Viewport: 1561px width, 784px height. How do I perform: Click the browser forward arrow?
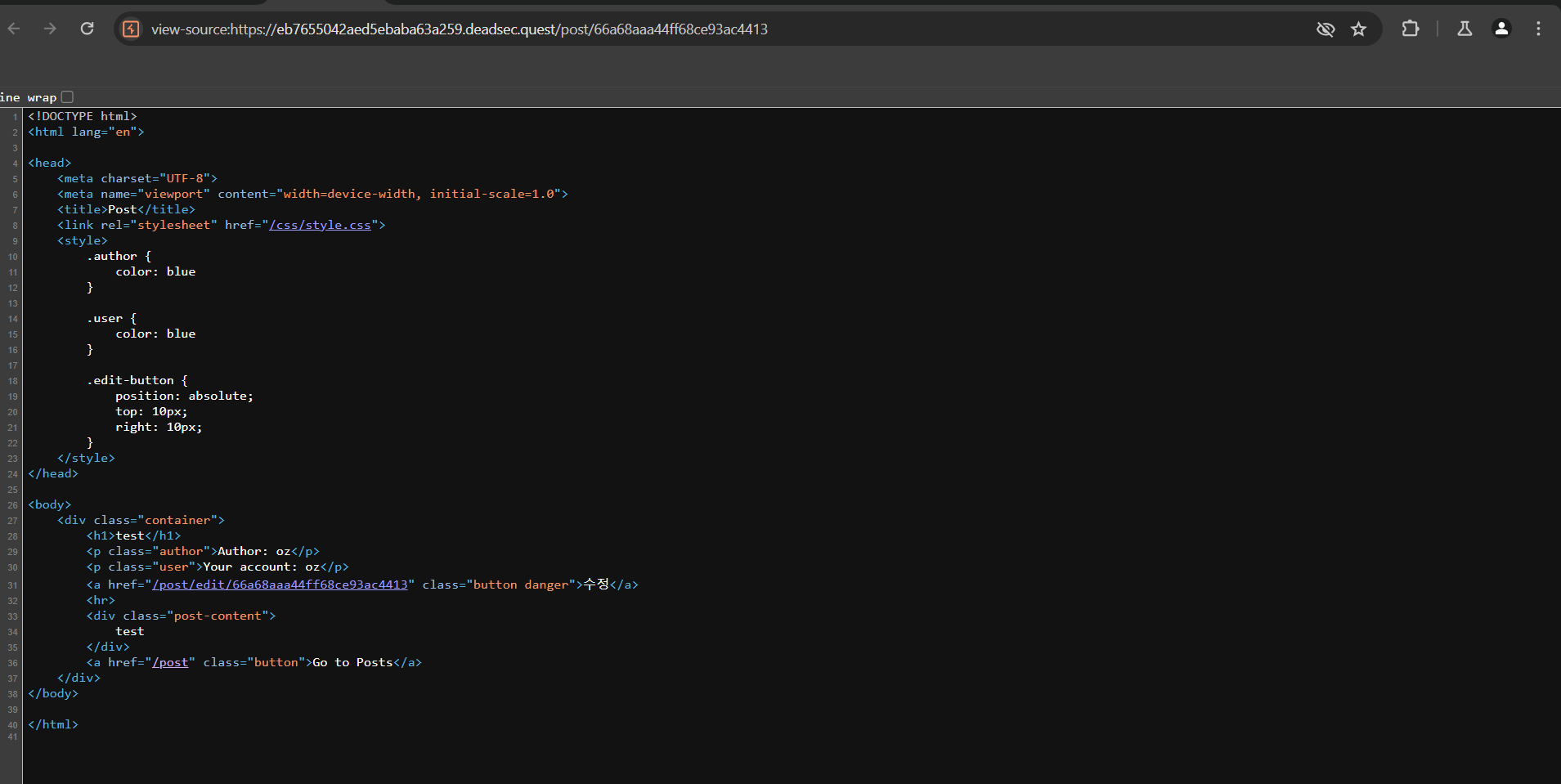(51, 29)
